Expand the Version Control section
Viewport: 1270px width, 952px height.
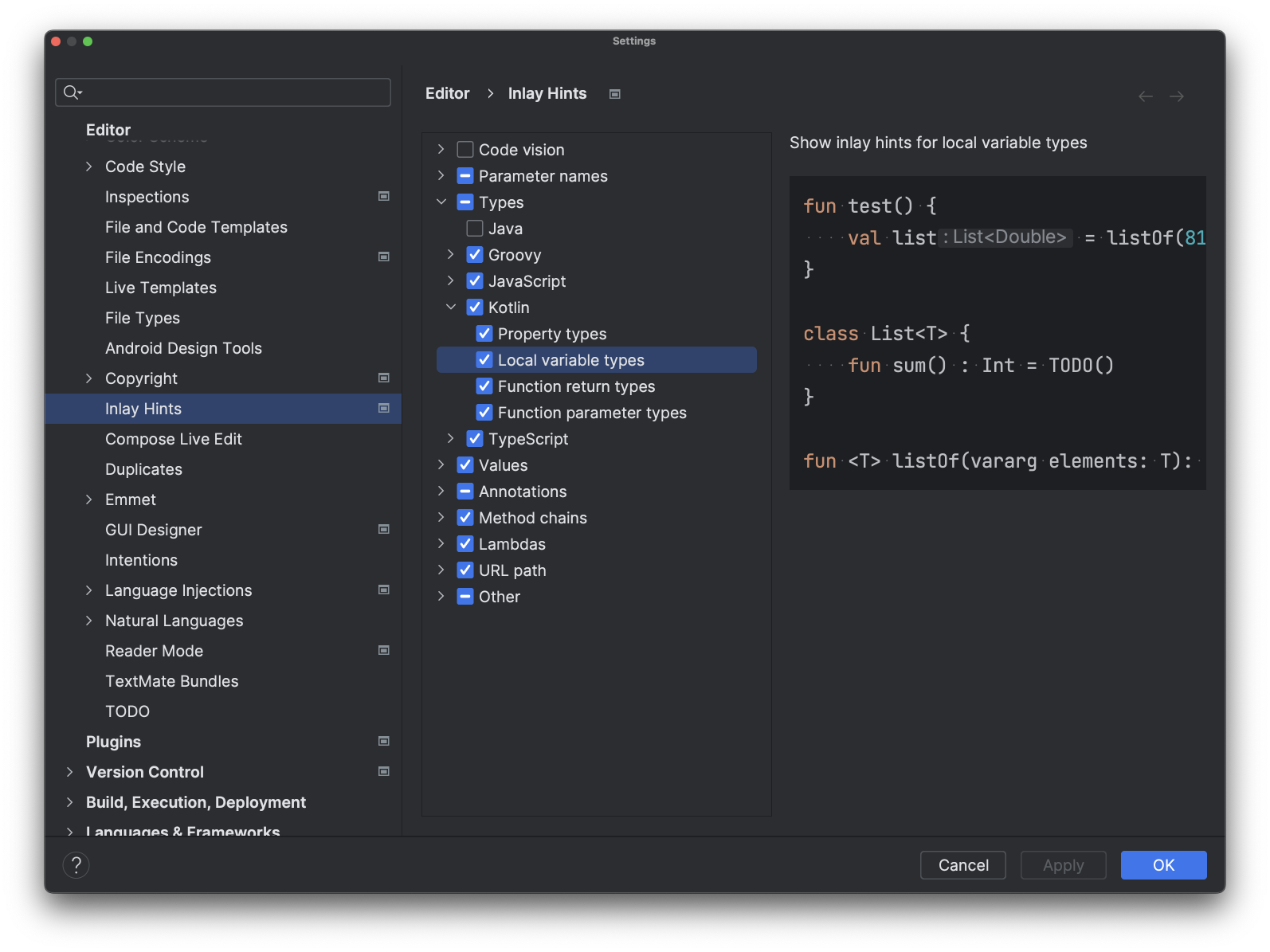click(70, 772)
